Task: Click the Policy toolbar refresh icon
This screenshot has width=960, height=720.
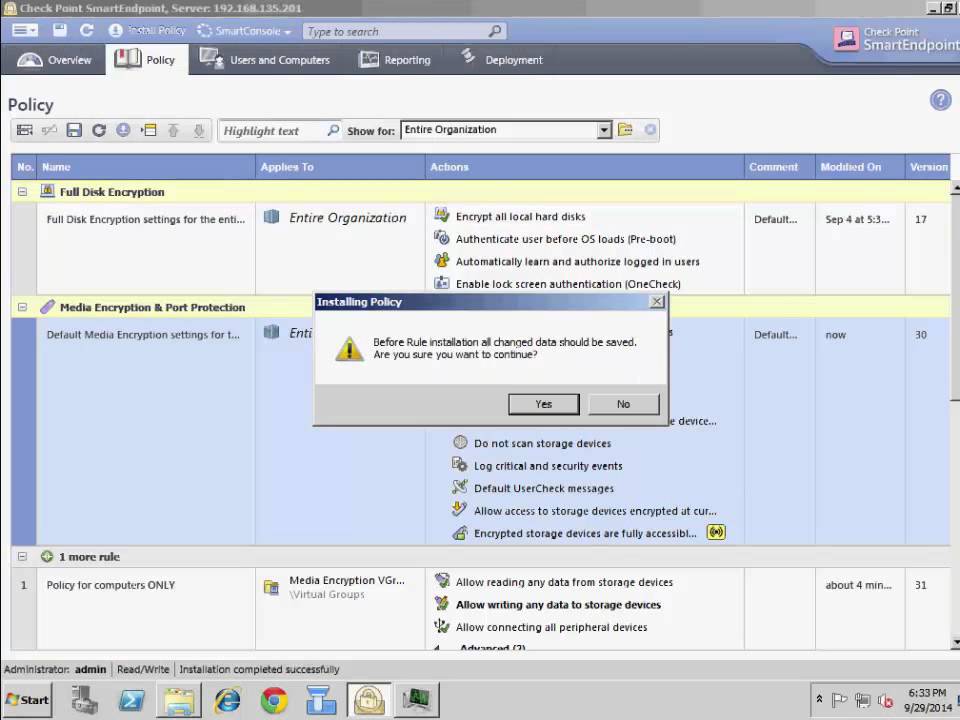Action: (x=99, y=130)
